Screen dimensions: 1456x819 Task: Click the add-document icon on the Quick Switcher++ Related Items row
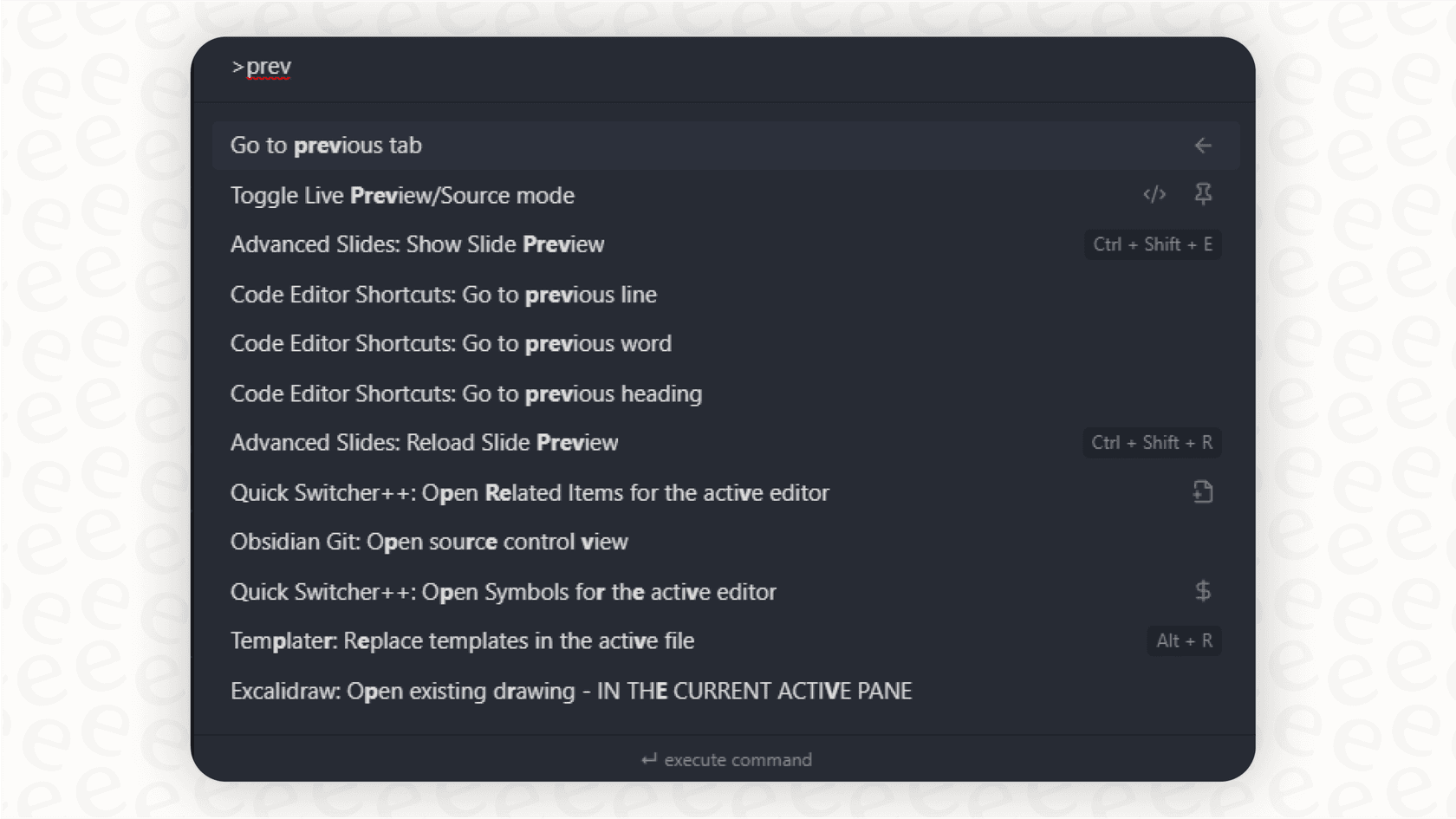click(1202, 491)
